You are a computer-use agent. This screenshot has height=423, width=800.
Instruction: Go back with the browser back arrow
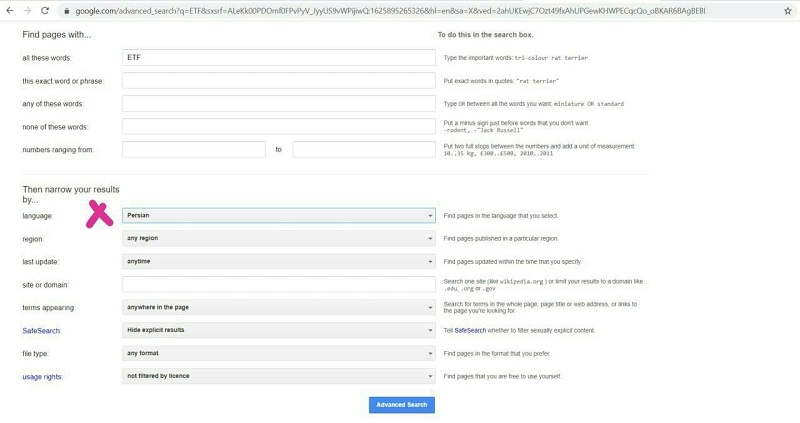point(10,11)
